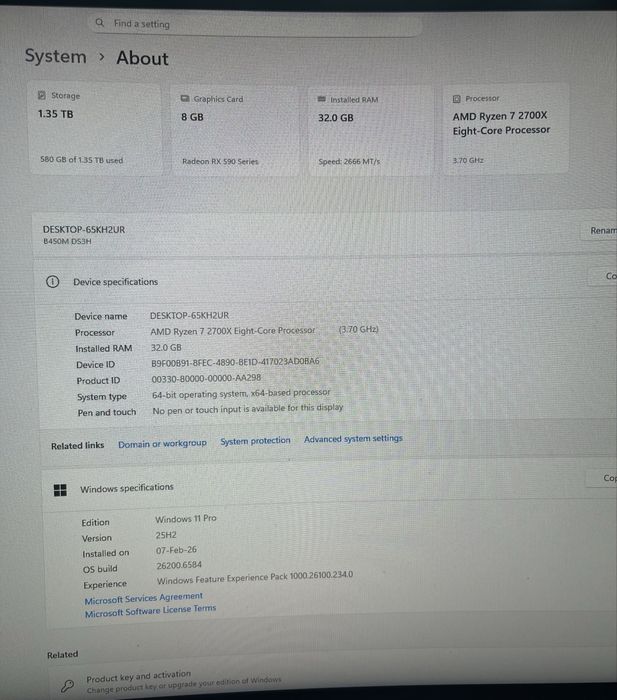Click the search magnifier icon
617x700 pixels.
tap(100, 22)
